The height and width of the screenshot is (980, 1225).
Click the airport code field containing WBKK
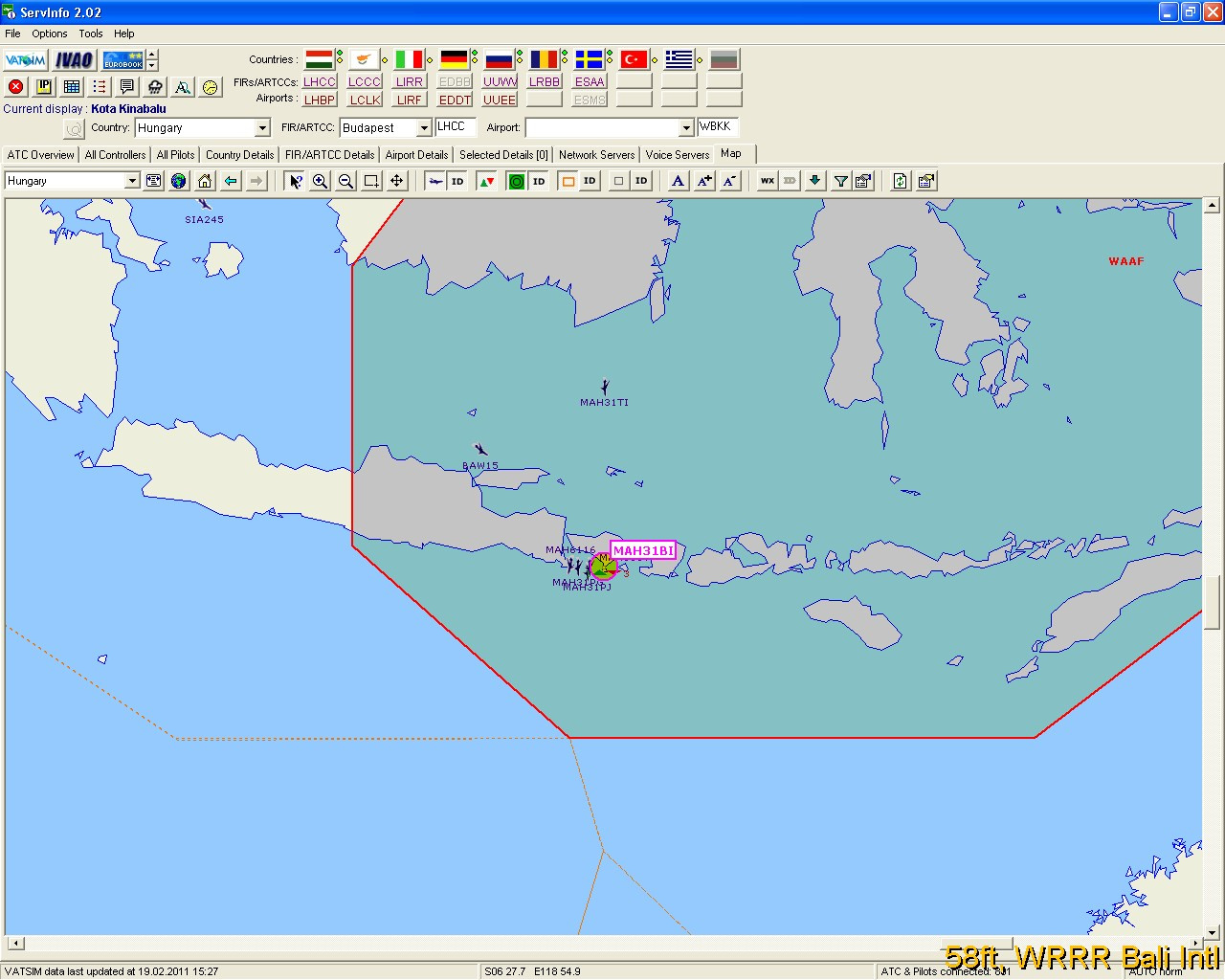pos(718,126)
